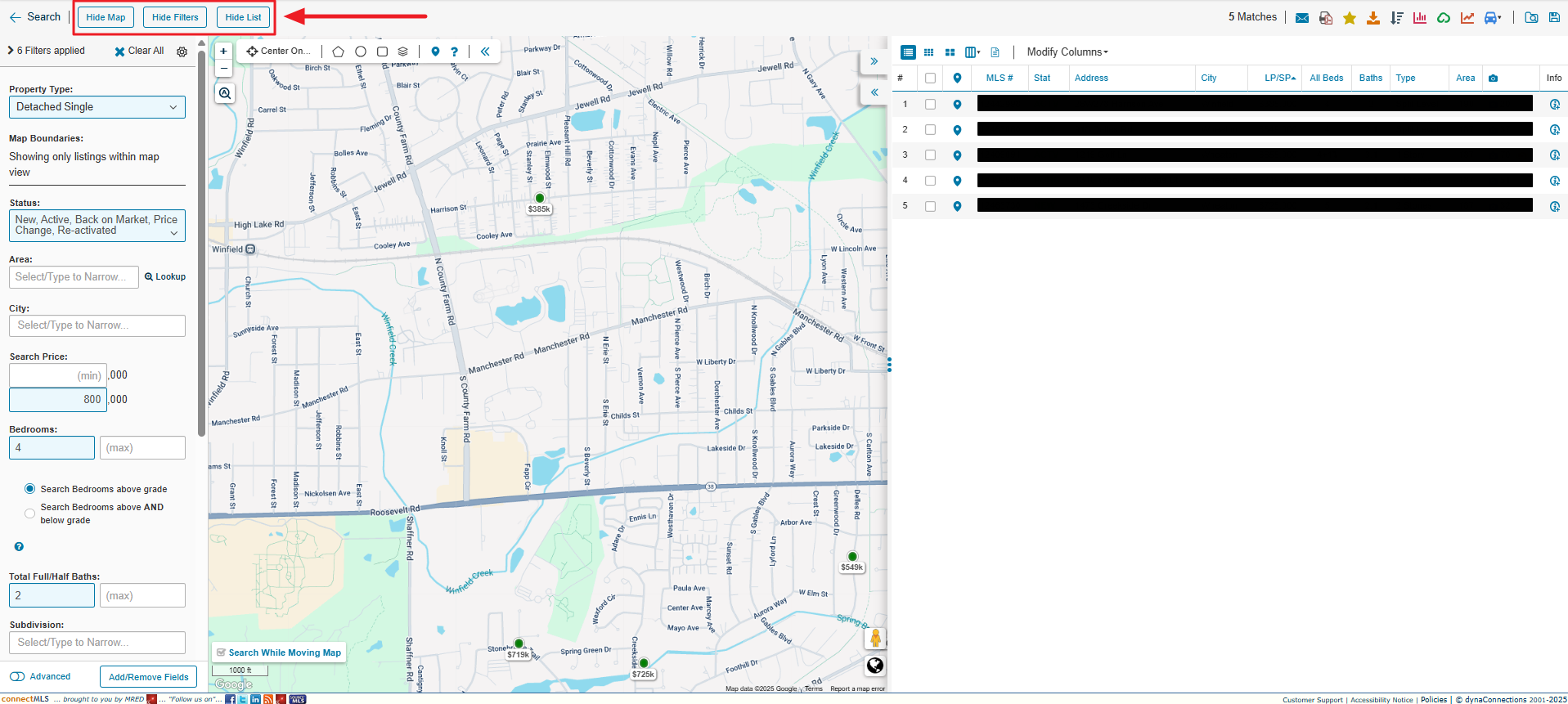
Task: Toggle satellite globe view on map
Action: [x=875, y=666]
